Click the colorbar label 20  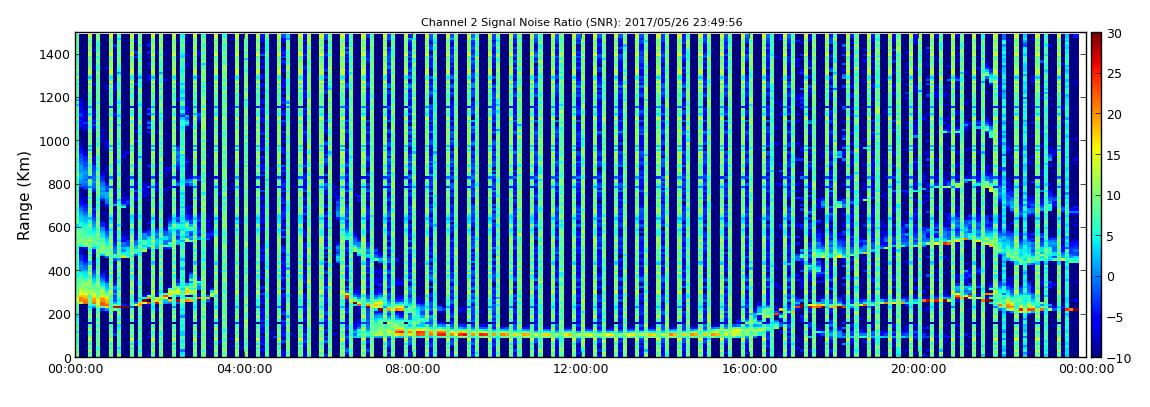click(x=1116, y=114)
